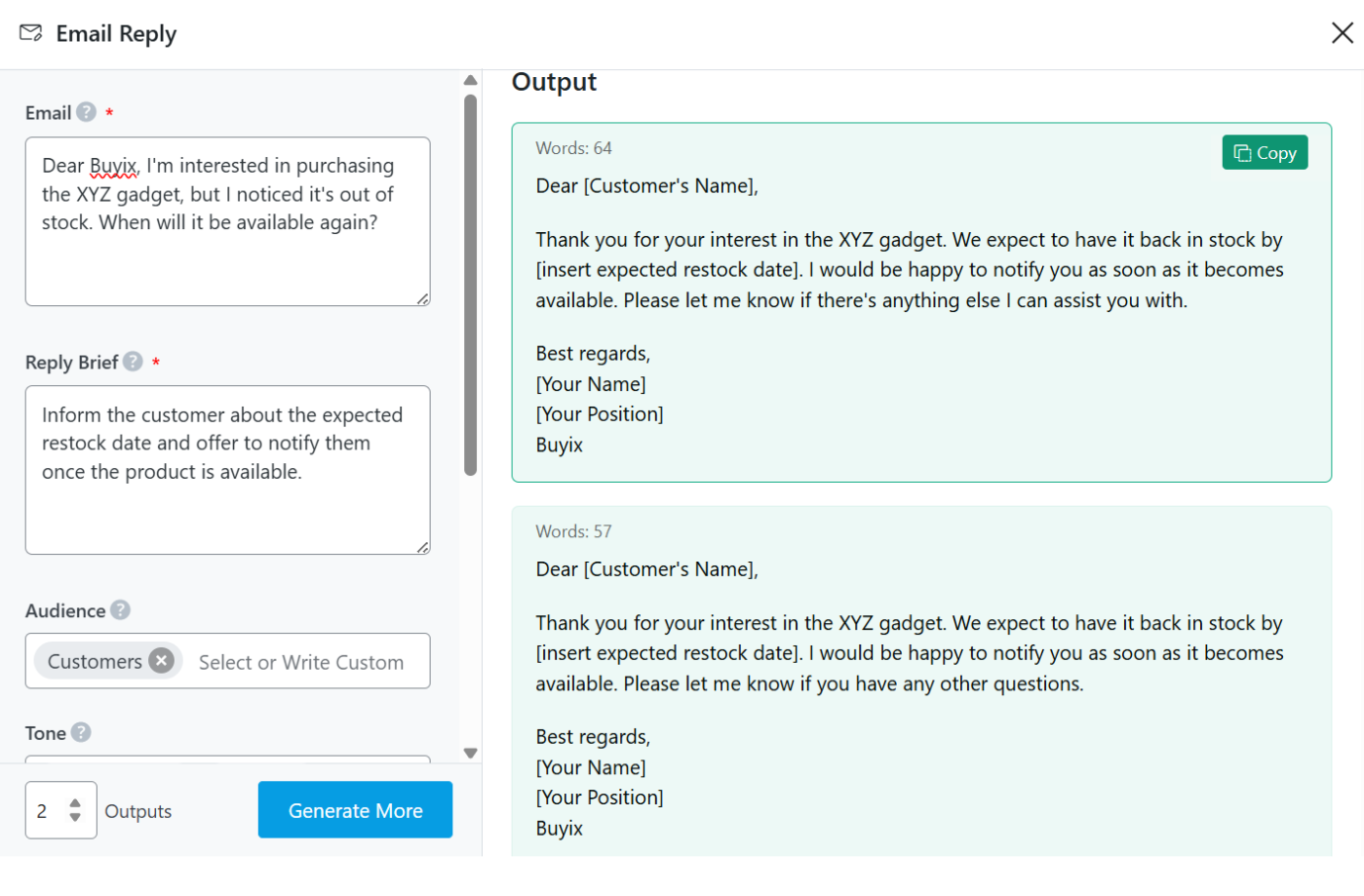Click the Reply Brief help icon
Viewport: 1364px width, 896px height.
[134, 362]
